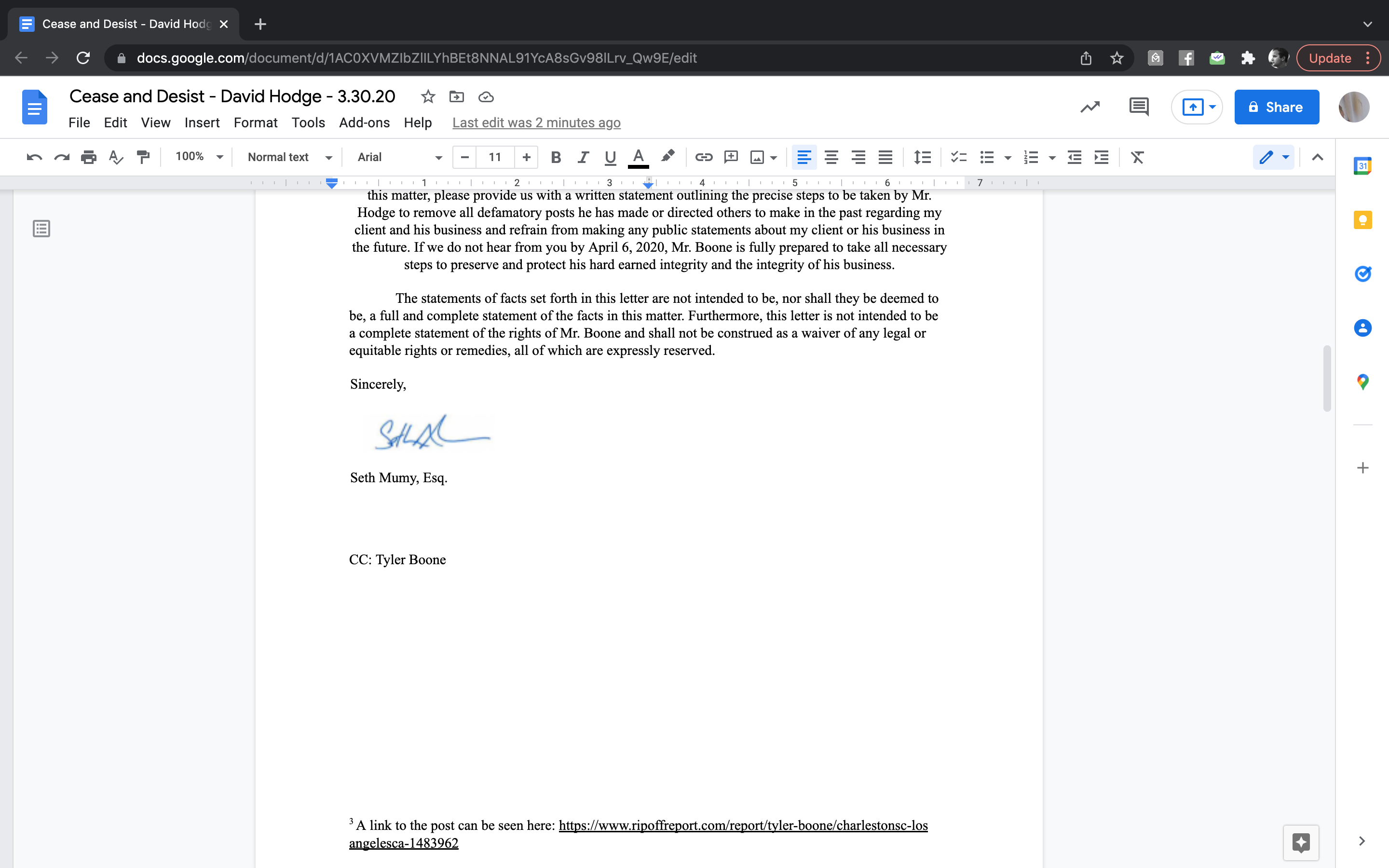
Task: Clear formatting with the Tx icon
Action: [1137, 157]
